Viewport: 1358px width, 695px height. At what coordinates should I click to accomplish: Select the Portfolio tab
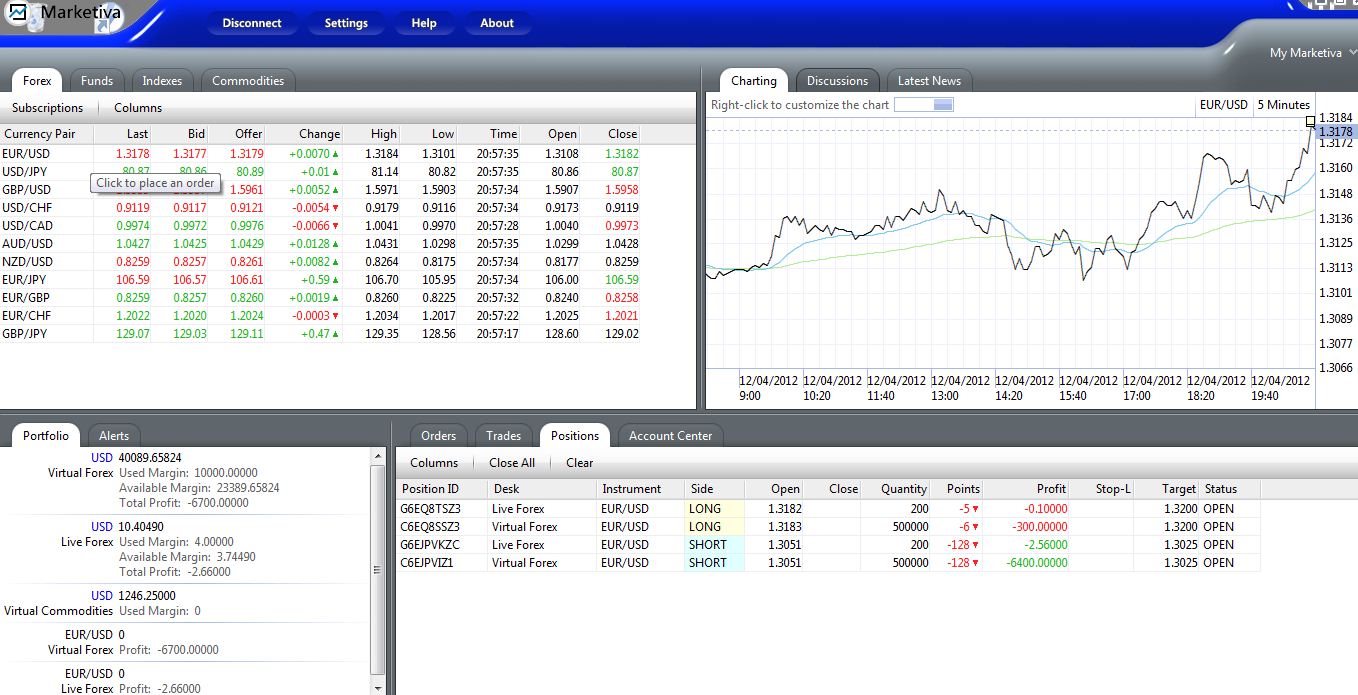(x=46, y=436)
